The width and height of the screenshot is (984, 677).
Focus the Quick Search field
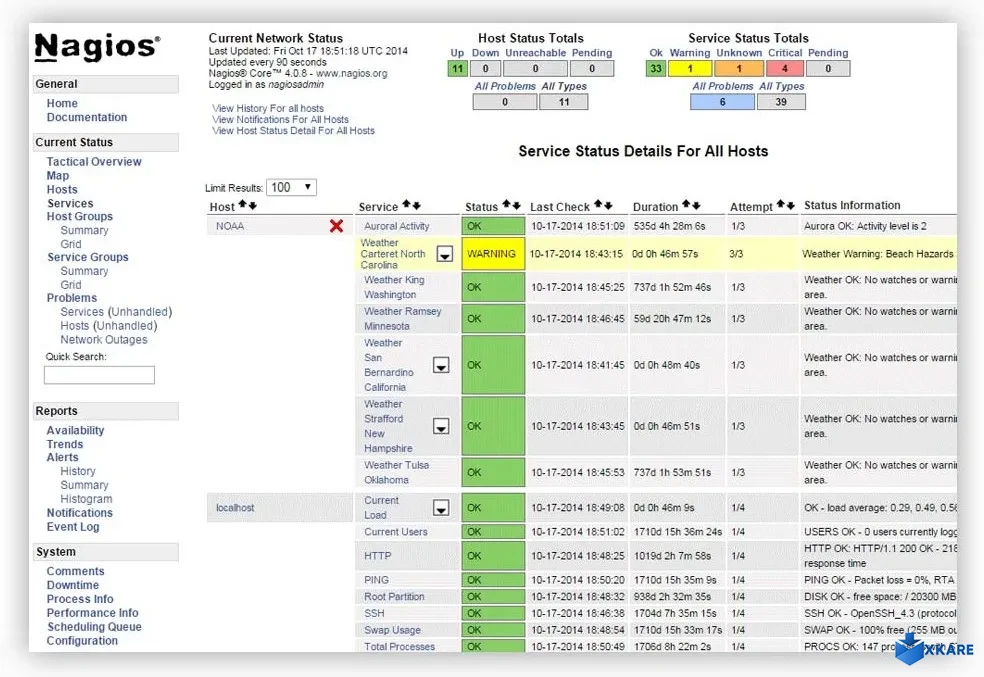(99, 375)
